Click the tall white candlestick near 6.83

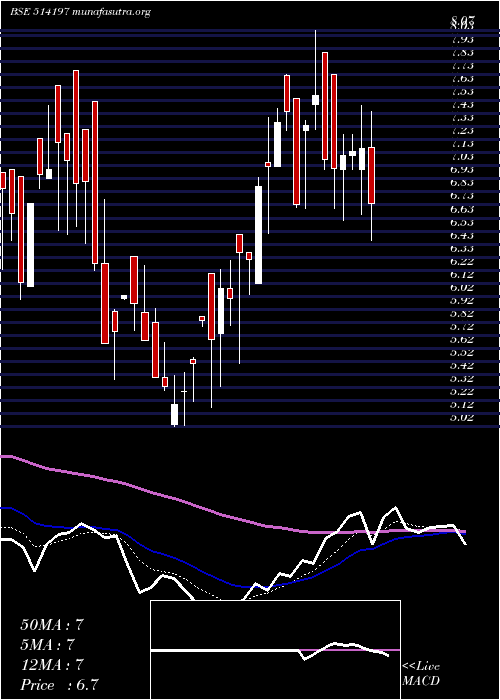pos(258,235)
